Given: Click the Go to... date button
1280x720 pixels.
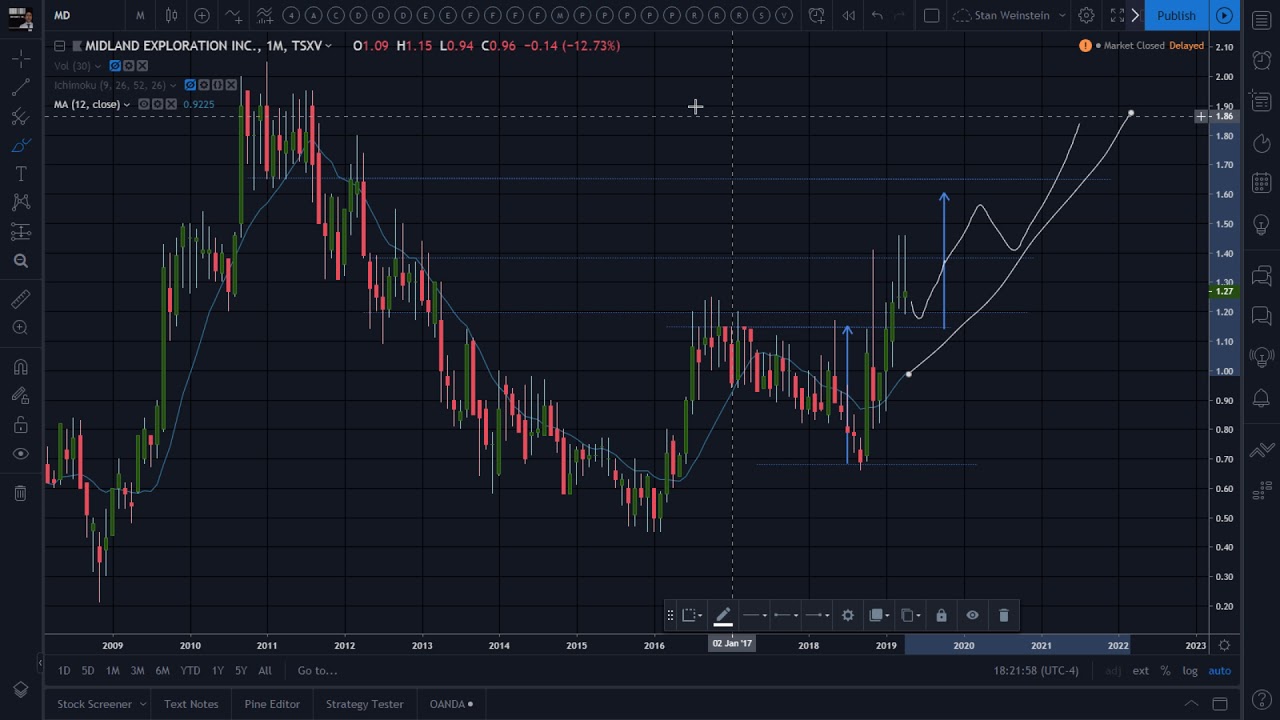Looking at the screenshot, I should [317, 671].
